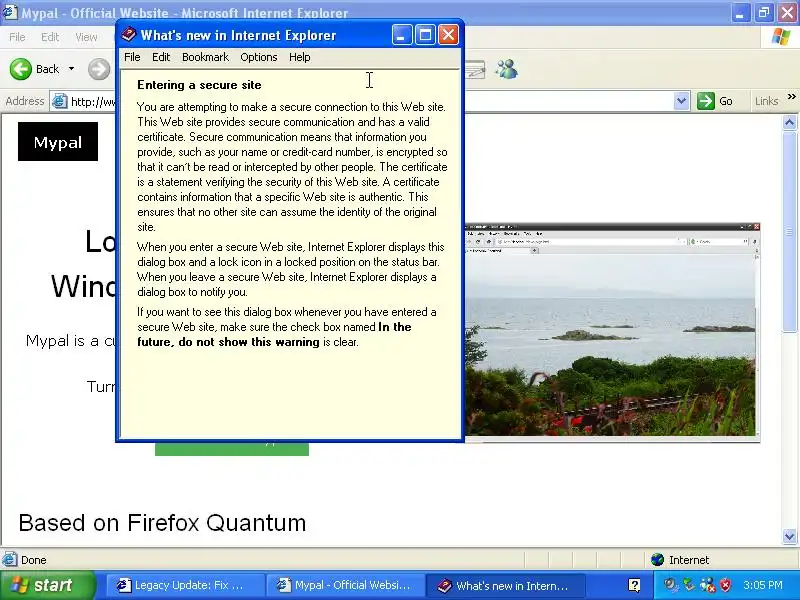The height and width of the screenshot is (600, 800).
Task: Switch to the Legacy Update taskbar button
Action: [185, 585]
